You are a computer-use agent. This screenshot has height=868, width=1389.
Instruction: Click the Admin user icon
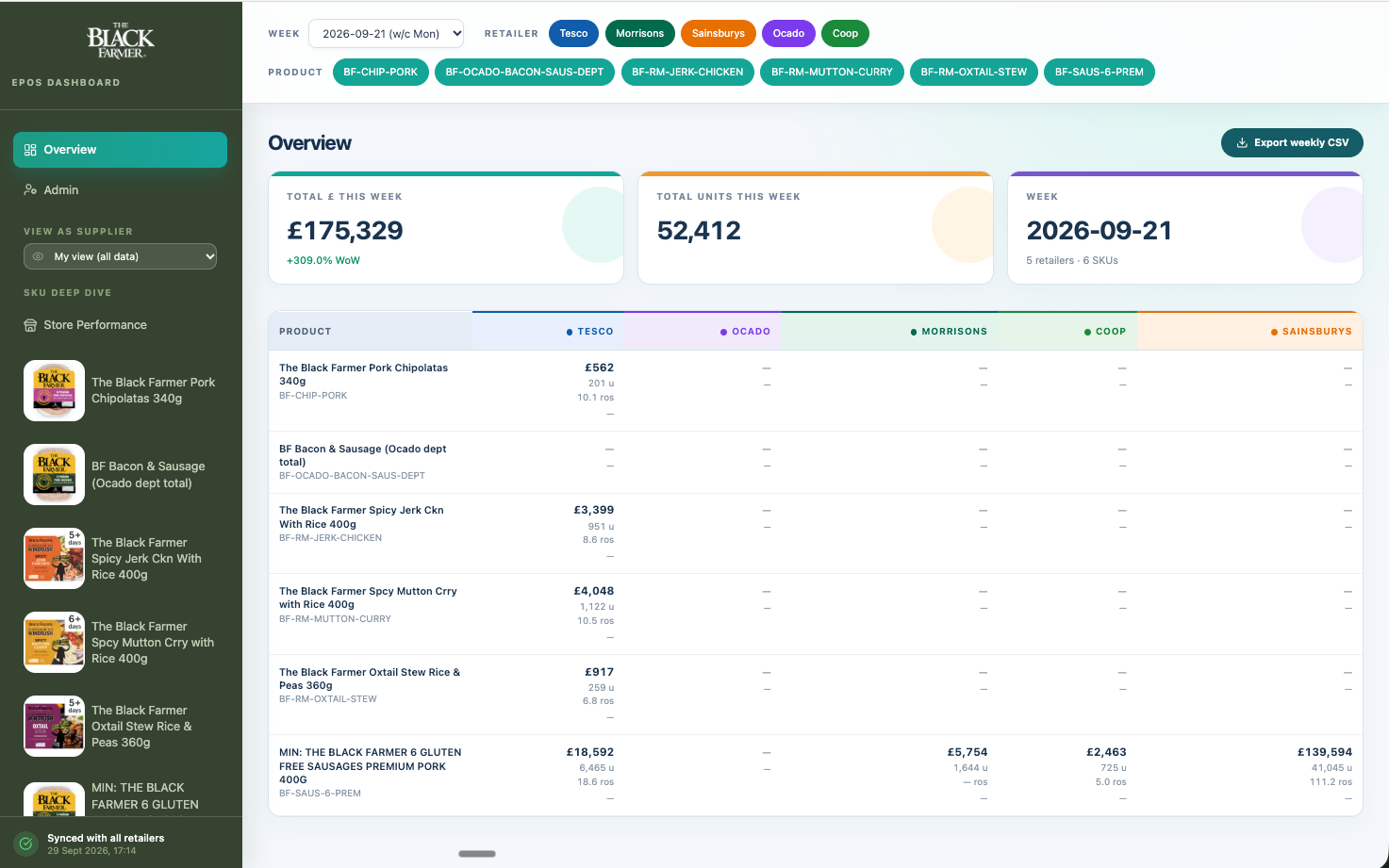[30, 189]
